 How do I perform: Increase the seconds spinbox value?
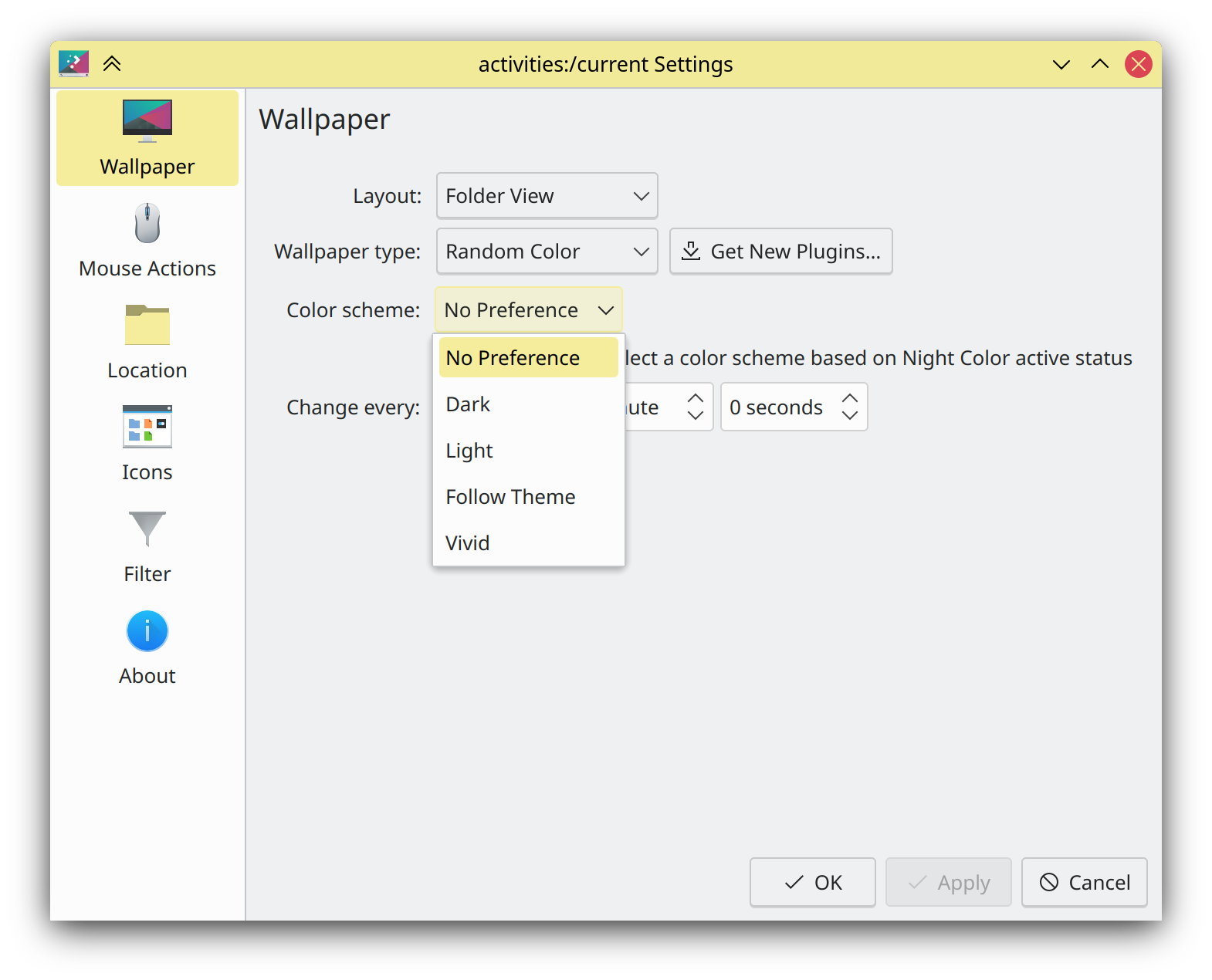pos(850,397)
